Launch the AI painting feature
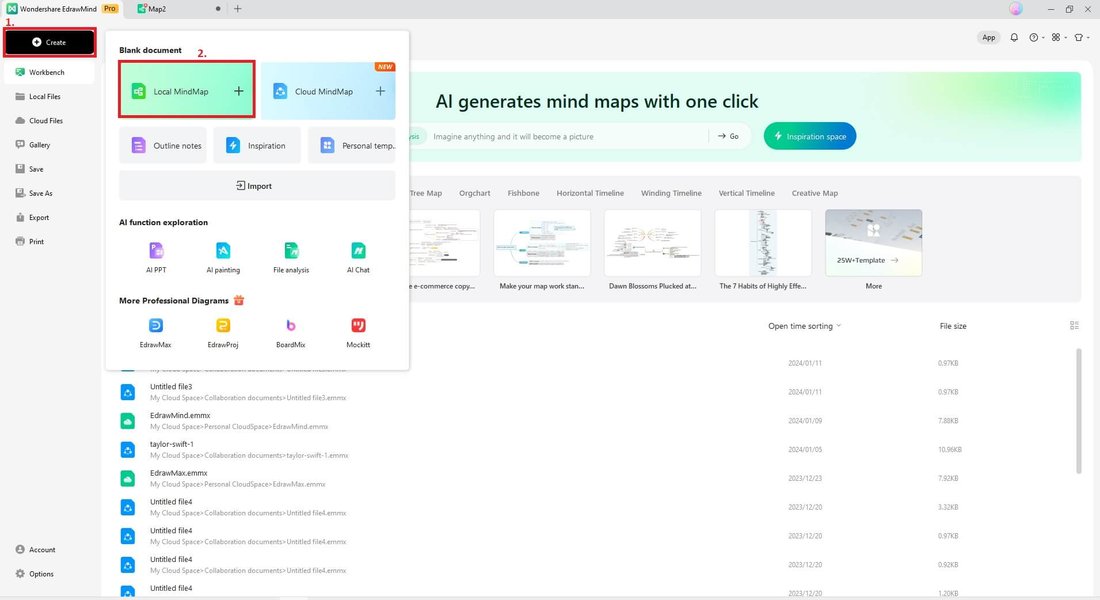This screenshot has width=1100, height=600. pyautogui.click(x=223, y=257)
